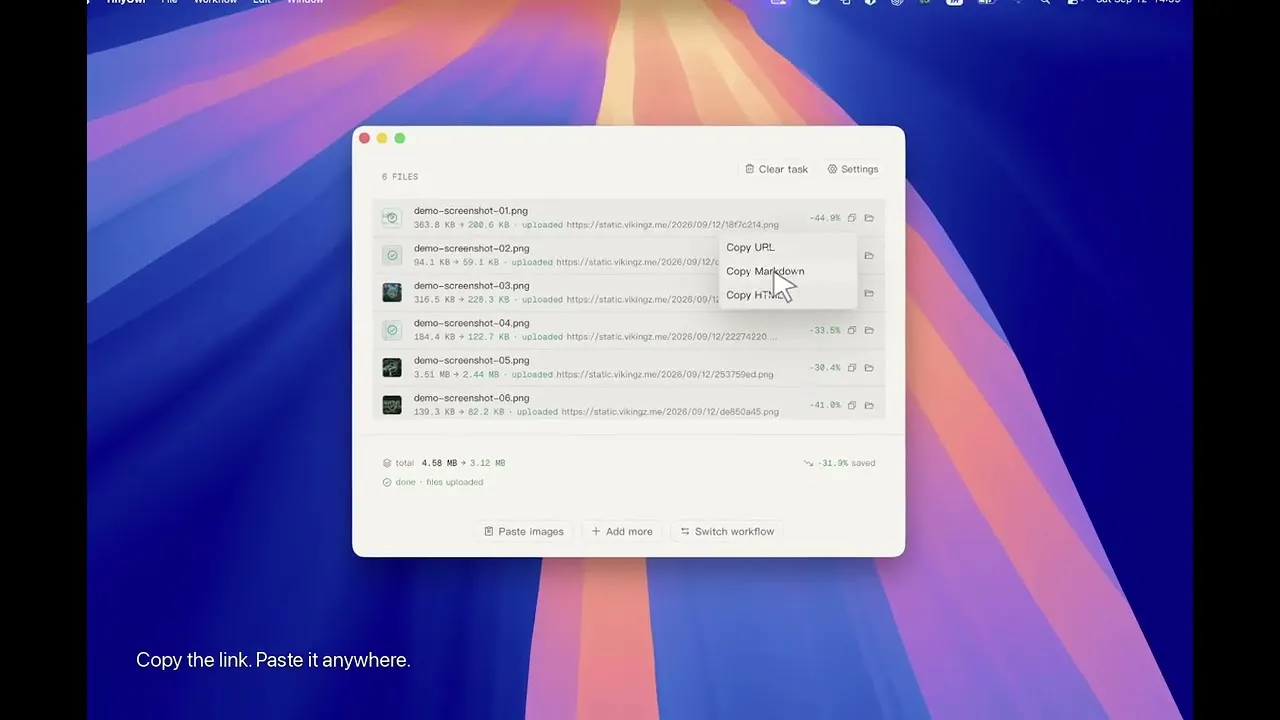Click the stack icon beside total size
The height and width of the screenshot is (720, 1280).
[x=387, y=463]
